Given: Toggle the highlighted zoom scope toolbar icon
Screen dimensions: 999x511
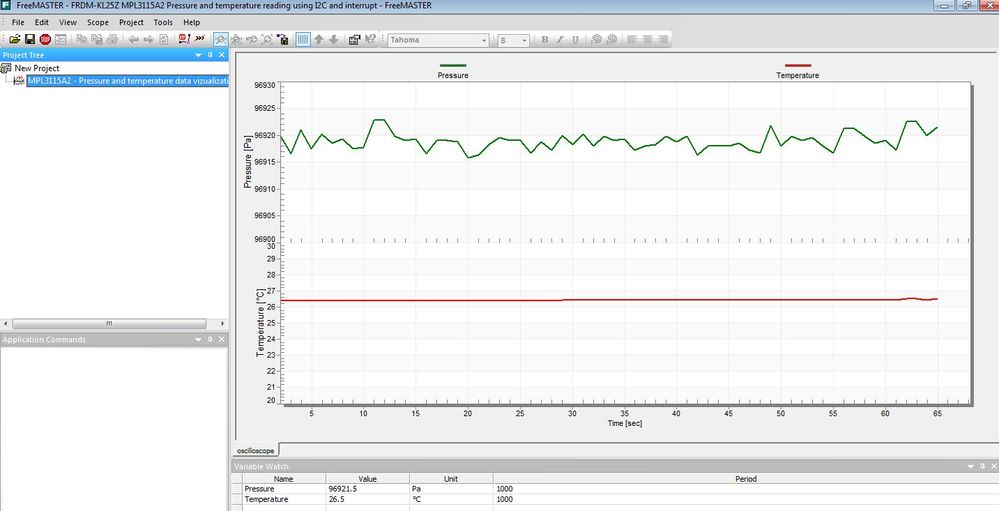Looking at the screenshot, I should (x=221, y=40).
